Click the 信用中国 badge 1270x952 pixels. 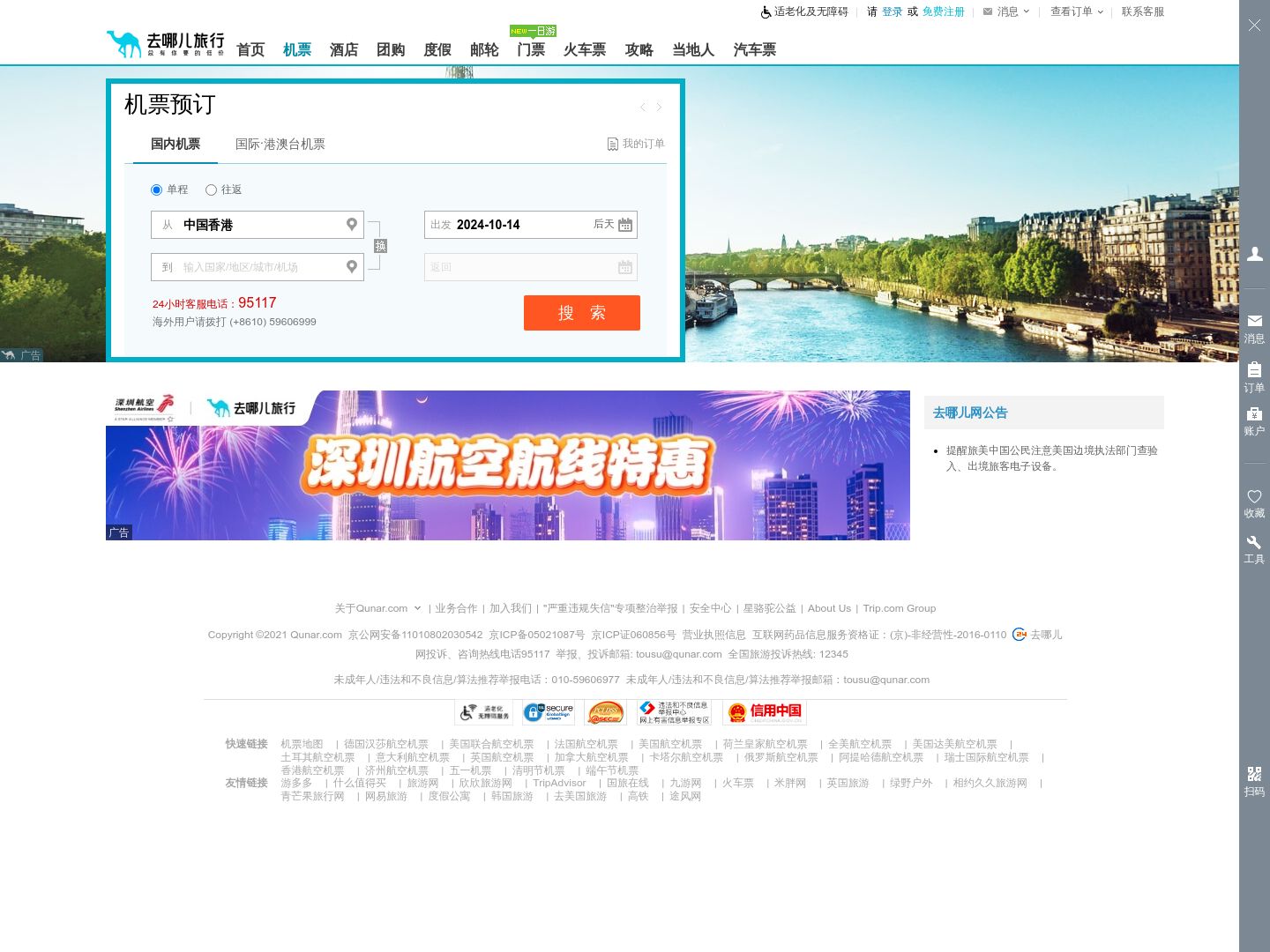click(765, 712)
